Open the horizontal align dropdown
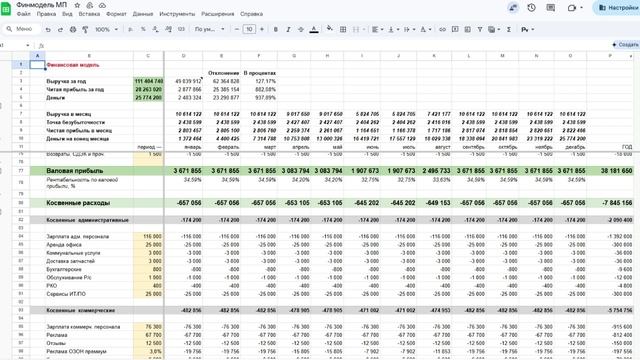Image resolution: width=640 pixels, height=360 pixels. pyautogui.click(x=378, y=29)
